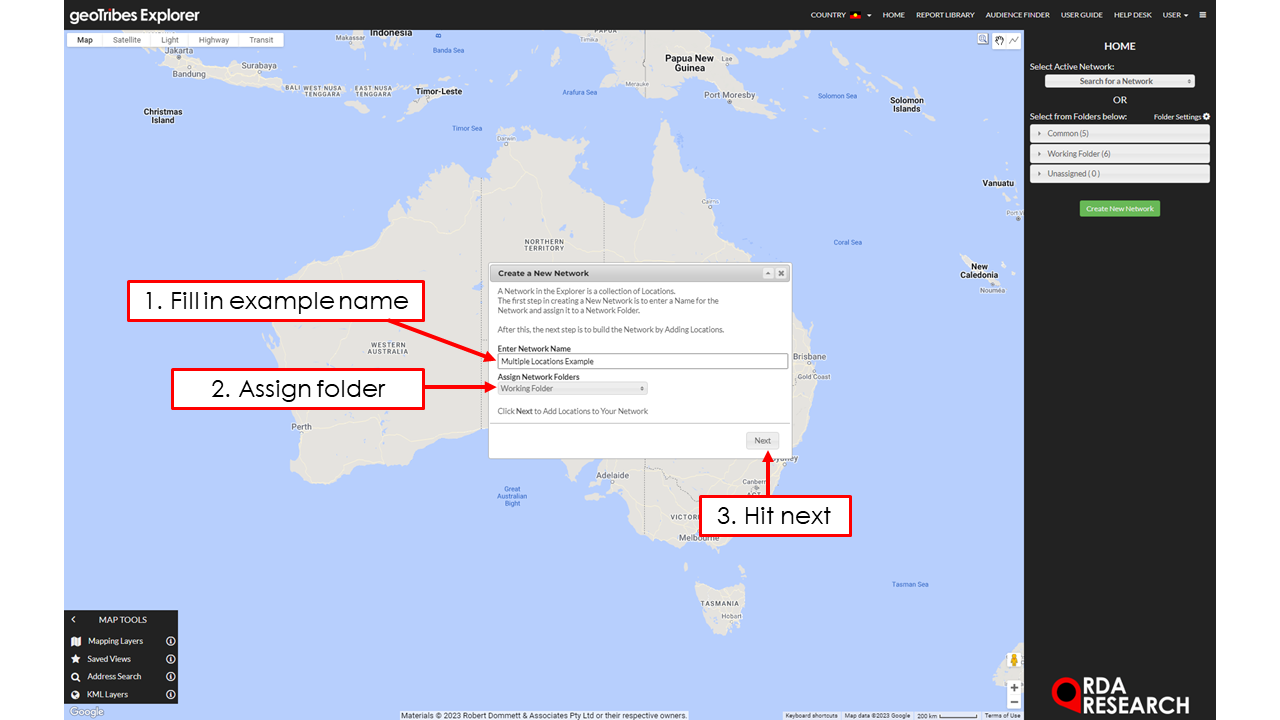1280x720 pixels.
Task: Click the Google logo on map
Action: pyautogui.click(x=86, y=712)
